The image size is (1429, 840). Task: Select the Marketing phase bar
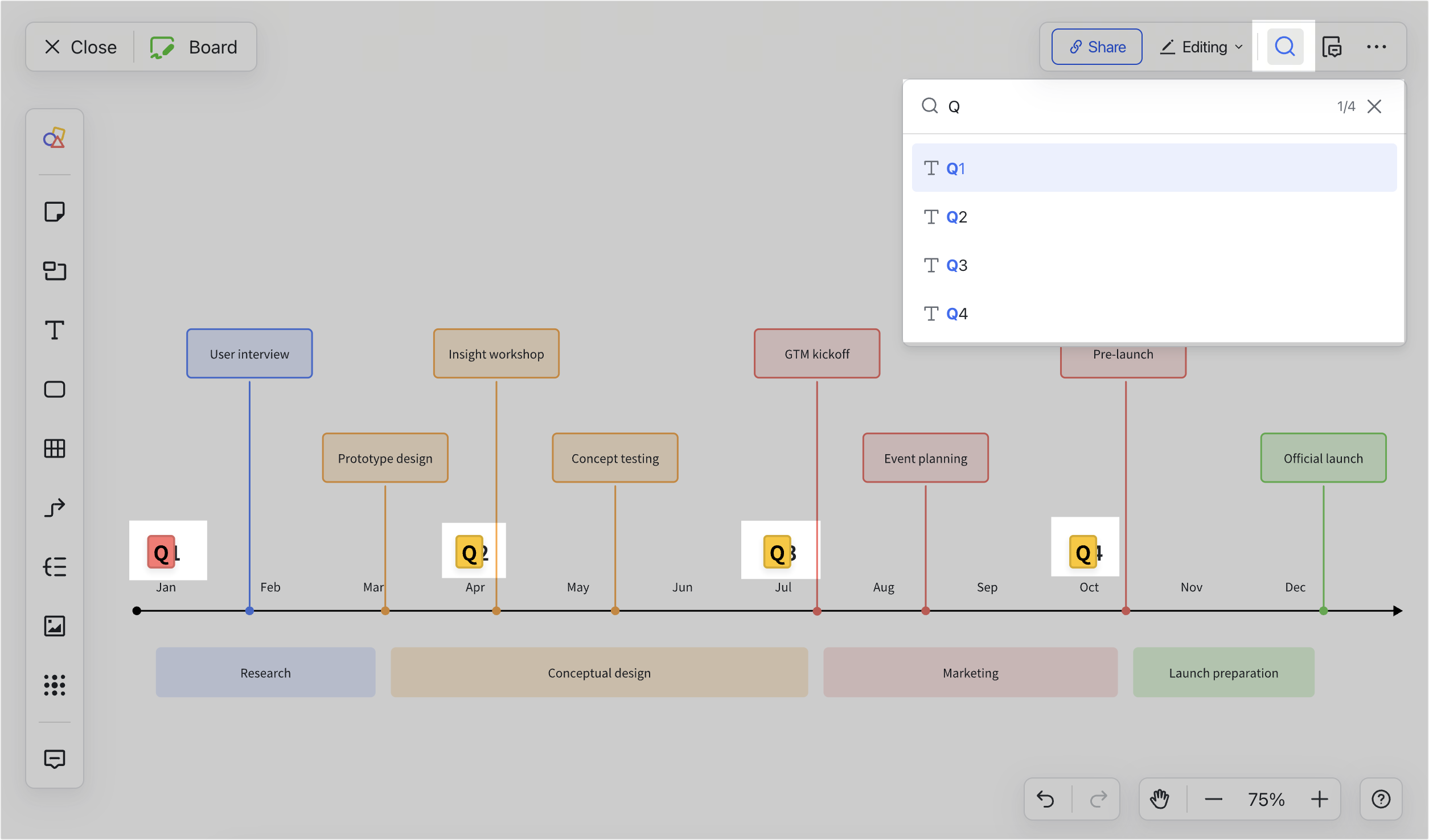[x=970, y=672]
